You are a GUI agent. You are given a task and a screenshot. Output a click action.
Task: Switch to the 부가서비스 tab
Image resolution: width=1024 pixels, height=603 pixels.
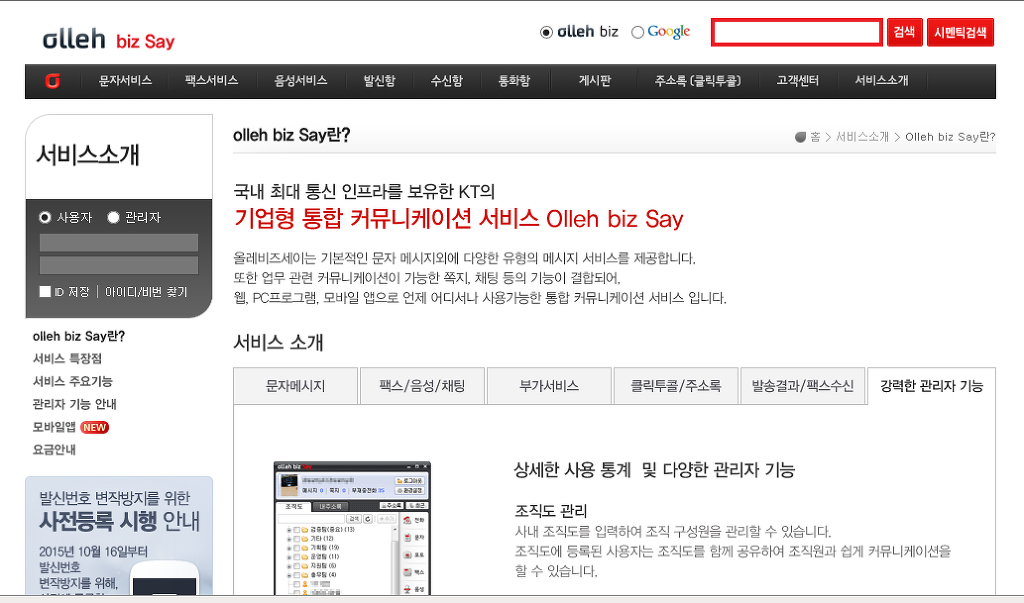pyautogui.click(x=549, y=385)
